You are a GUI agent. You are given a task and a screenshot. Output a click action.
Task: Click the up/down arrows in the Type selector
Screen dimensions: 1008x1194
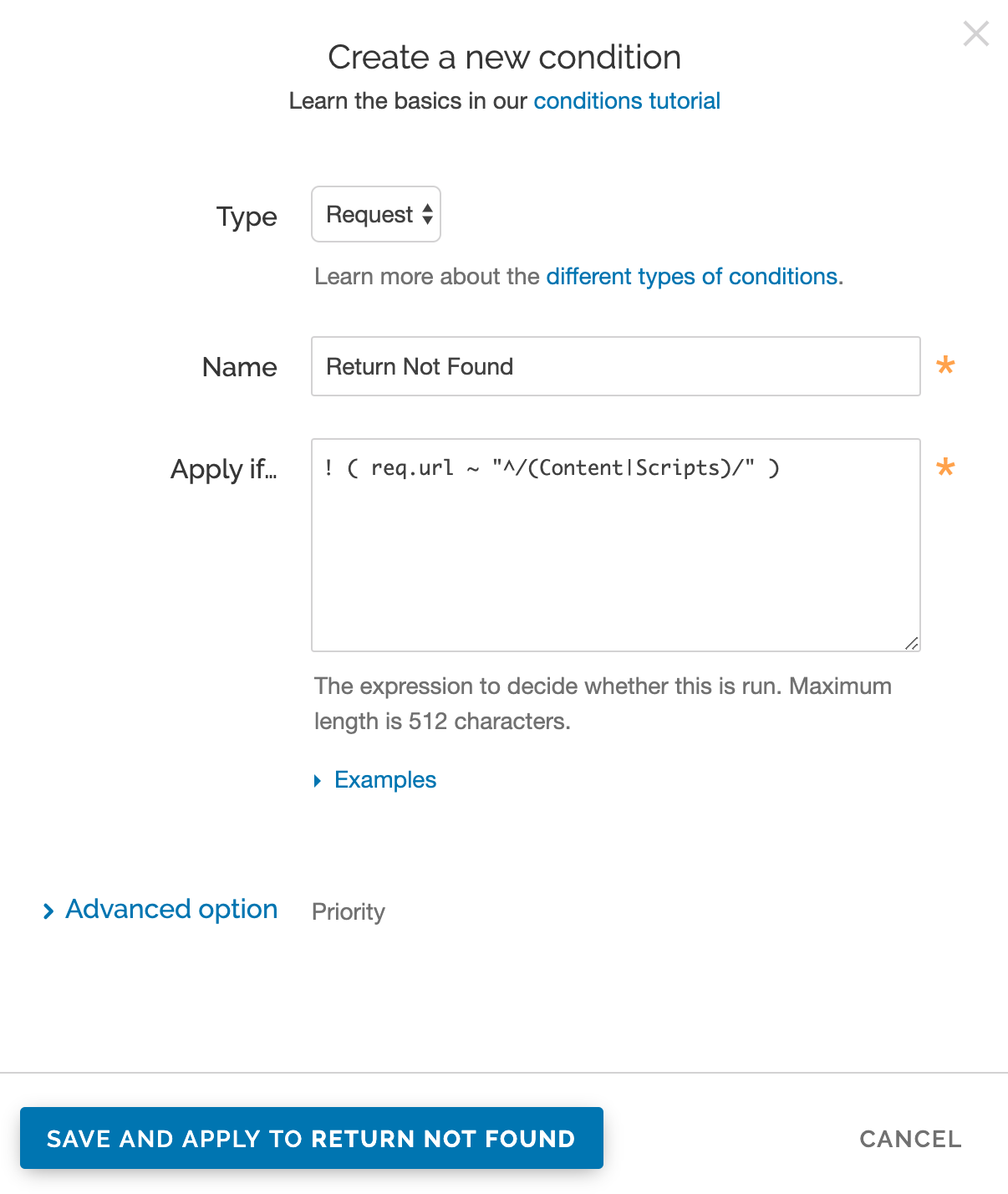coord(427,214)
